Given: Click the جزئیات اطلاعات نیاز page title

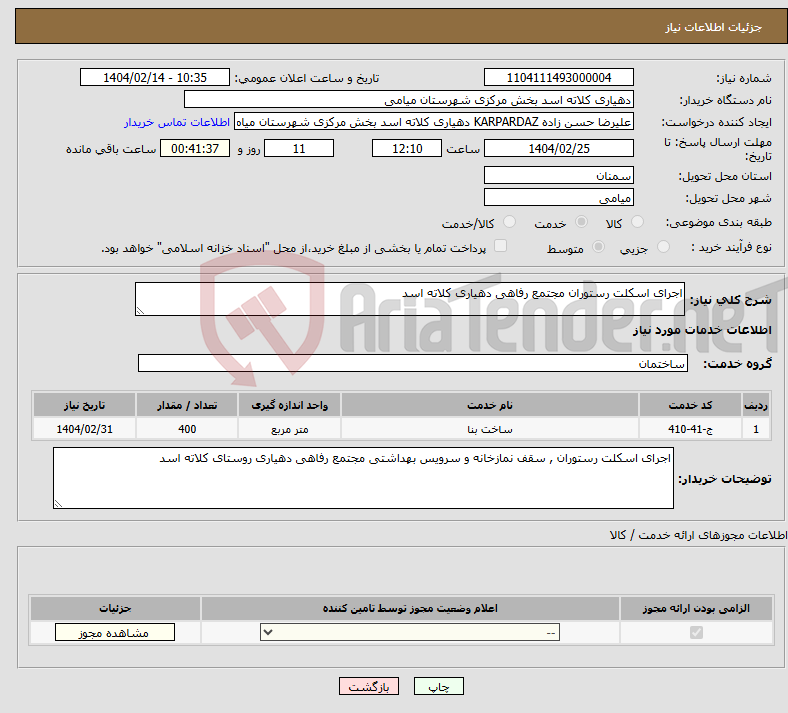Looking at the screenshot, I should click(714, 27).
